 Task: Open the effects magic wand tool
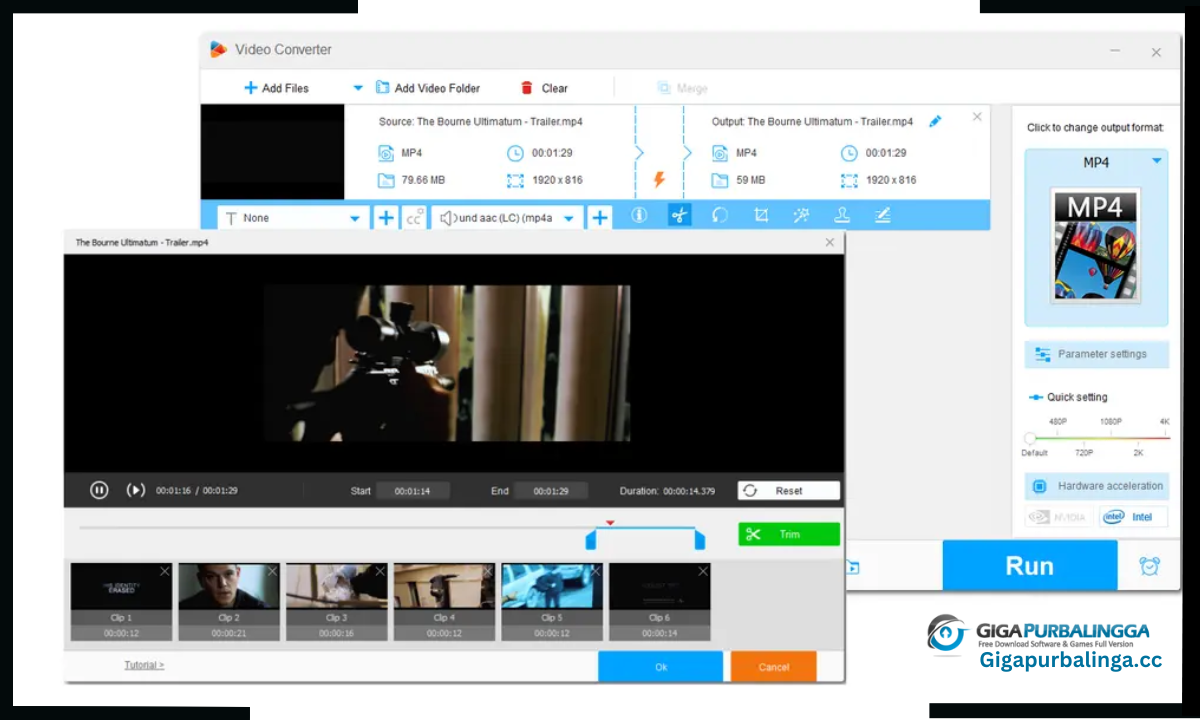802,215
